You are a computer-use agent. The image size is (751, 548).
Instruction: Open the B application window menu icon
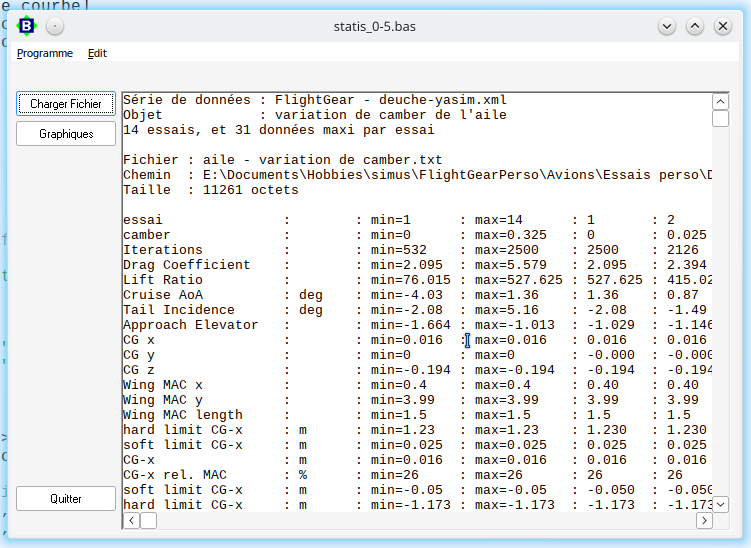(29, 26)
